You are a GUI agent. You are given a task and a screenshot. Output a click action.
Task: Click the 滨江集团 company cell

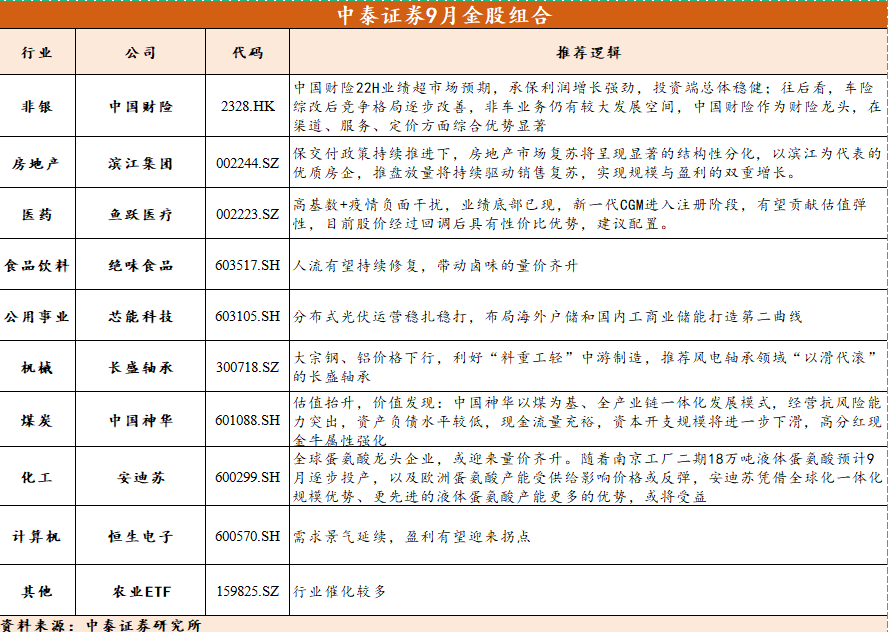(140, 163)
